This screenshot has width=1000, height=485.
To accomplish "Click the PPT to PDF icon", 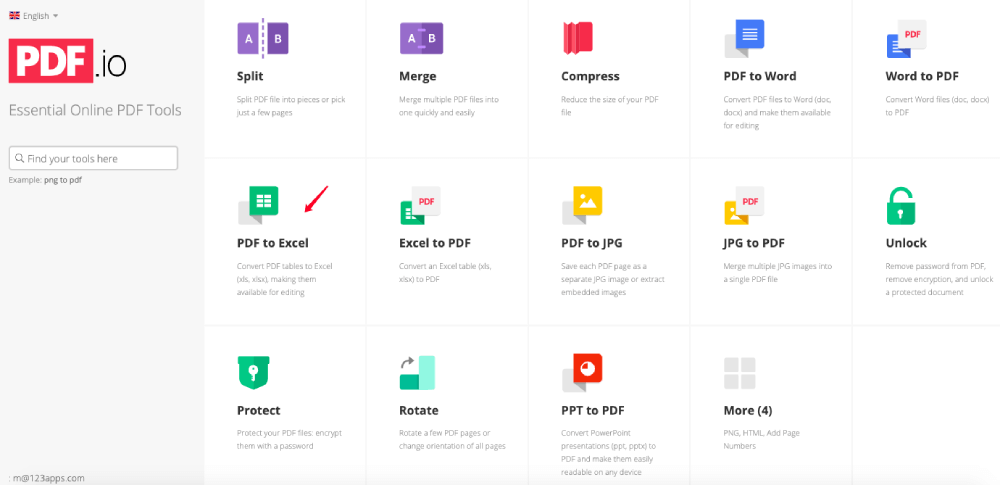I will (x=582, y=373).
